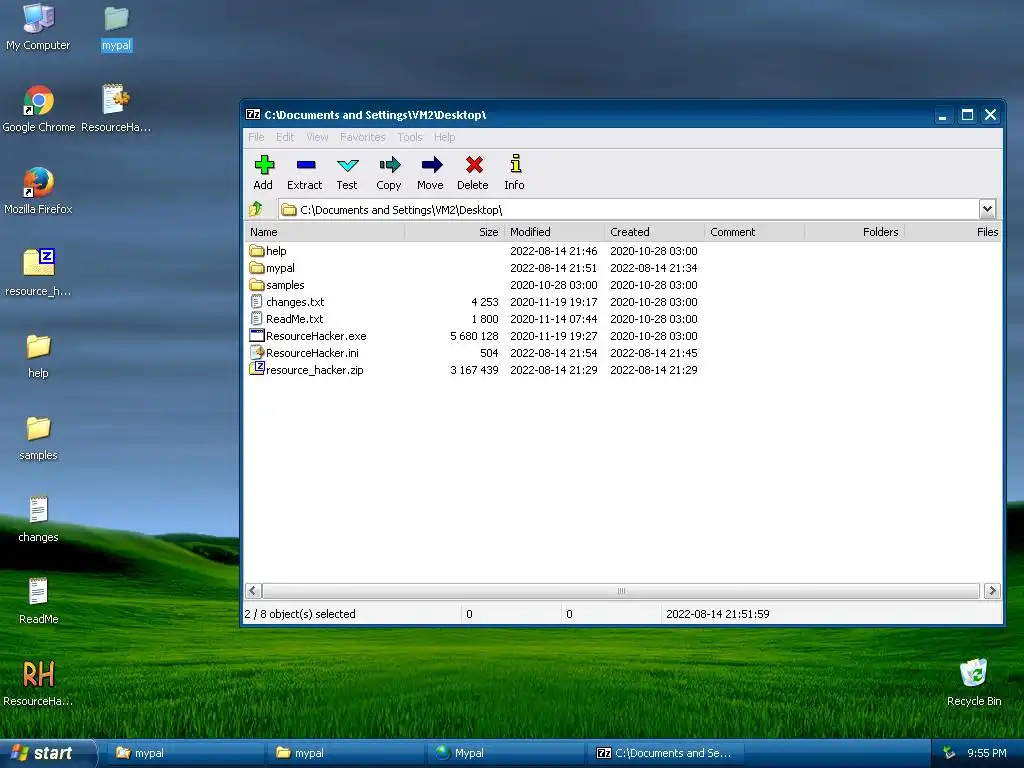Open the File menu
The height and width of the screenshot is (768, 1024).
tap(256, 137)
